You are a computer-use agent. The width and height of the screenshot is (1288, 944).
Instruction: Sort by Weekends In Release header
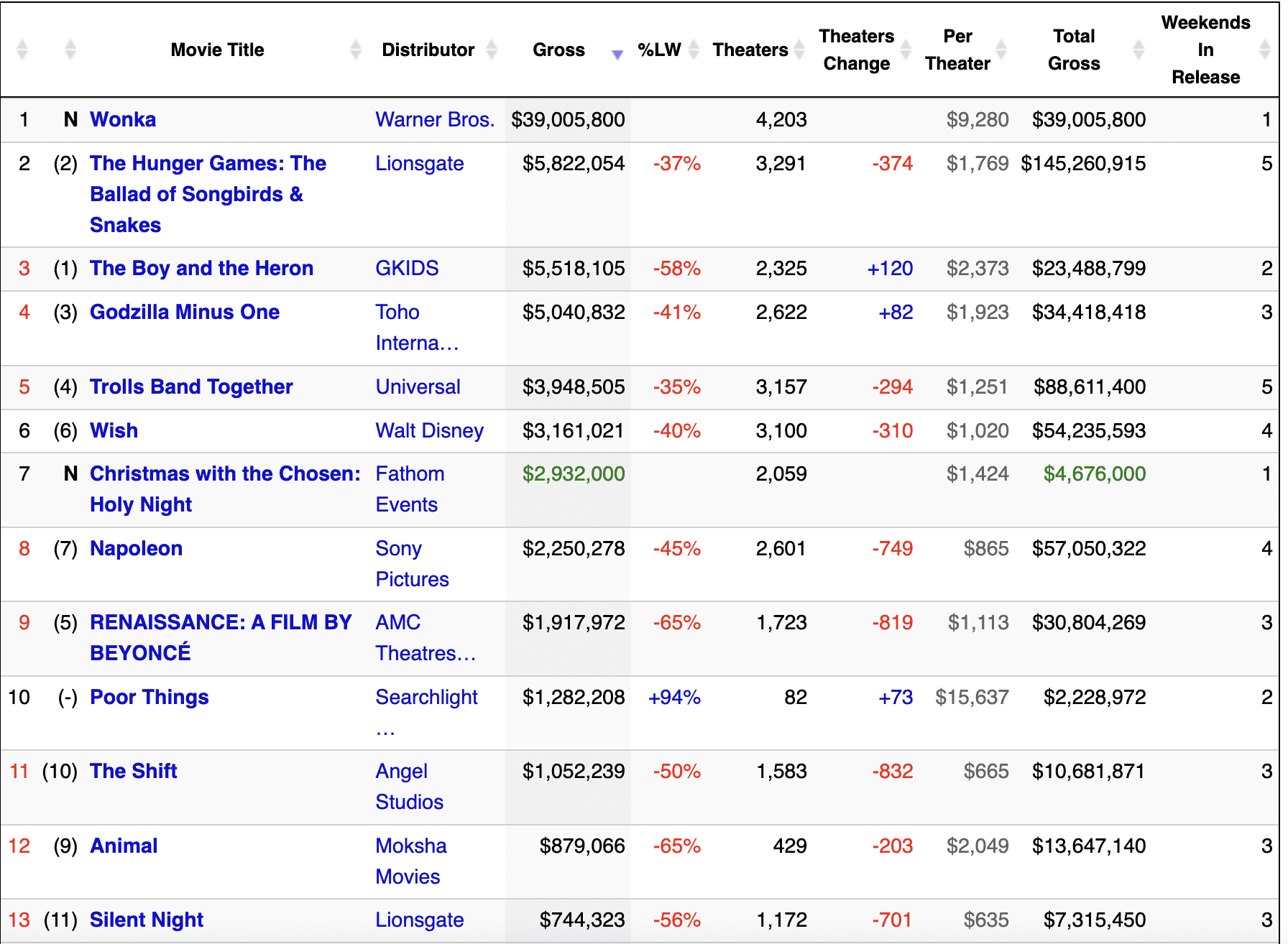[x=1205, y=50]
